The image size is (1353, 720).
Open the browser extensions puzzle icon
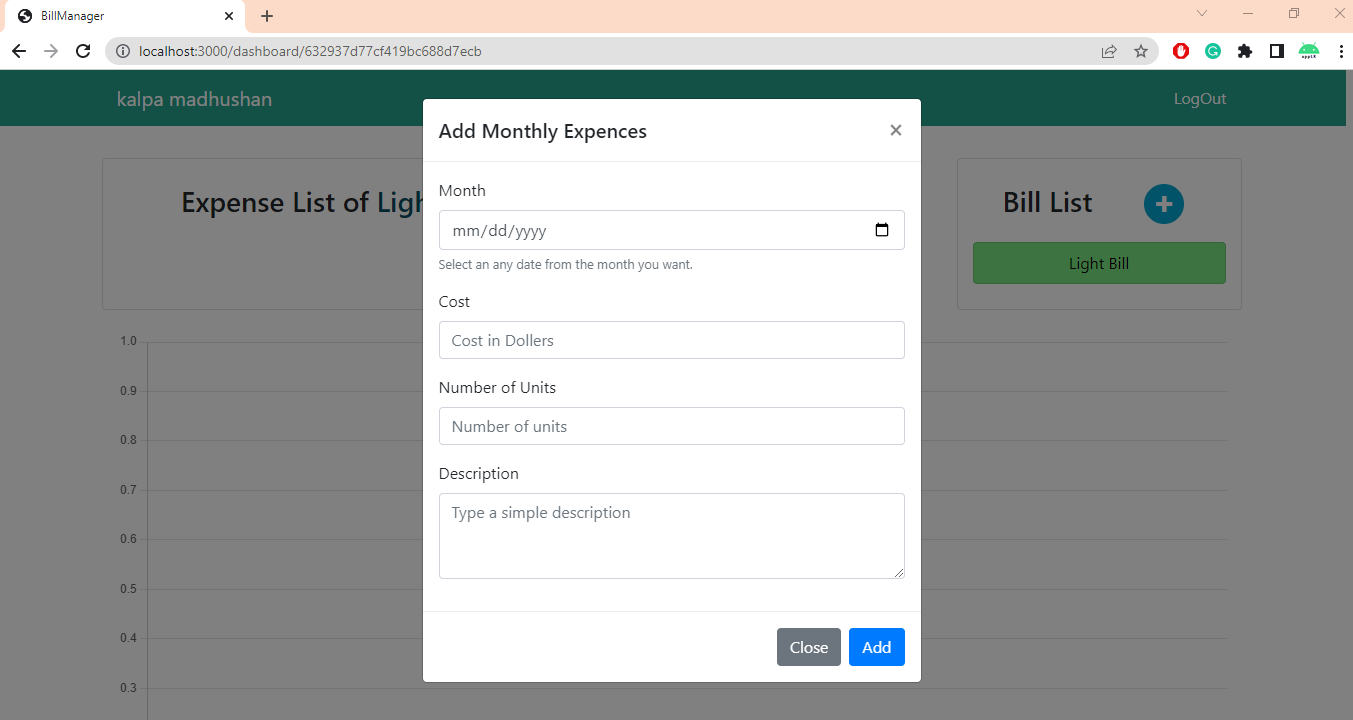tap(1245, 51)
